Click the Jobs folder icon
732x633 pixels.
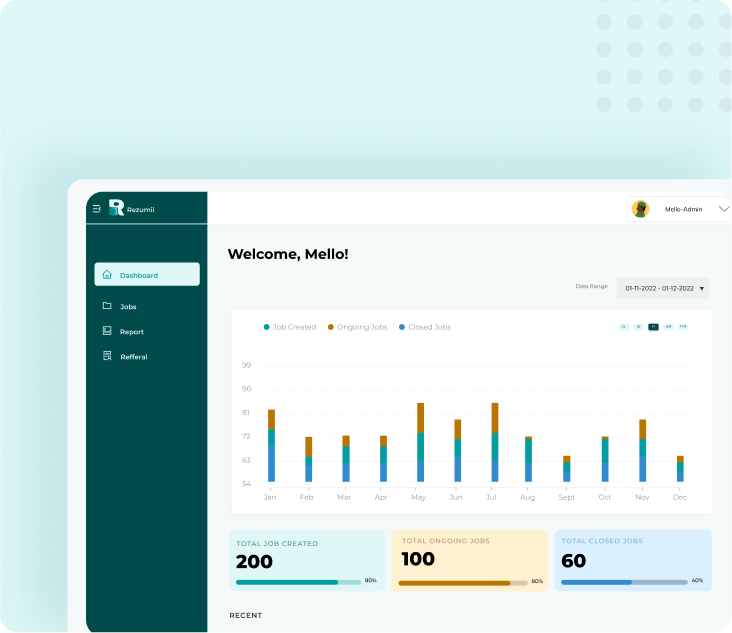coord(107,306)
